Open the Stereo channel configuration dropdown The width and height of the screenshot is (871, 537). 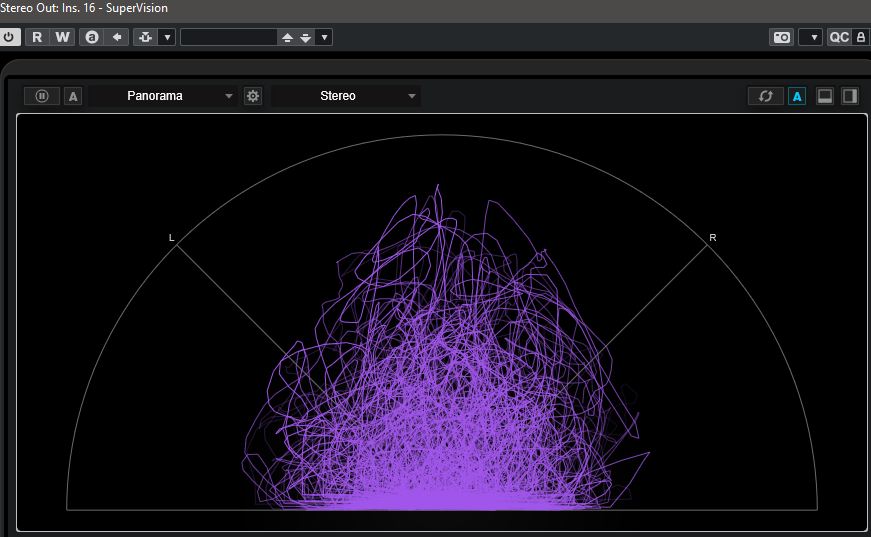(x=346, y=96)
